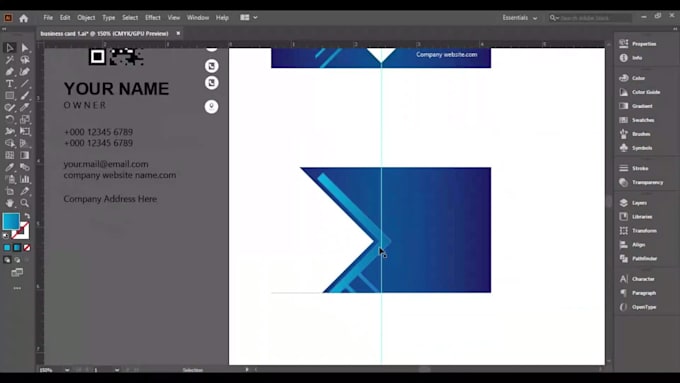The height and width of the screenshot is (383, 680).
Task: Expand the left toolbar double arrows
Action: [x=4, y=29]
